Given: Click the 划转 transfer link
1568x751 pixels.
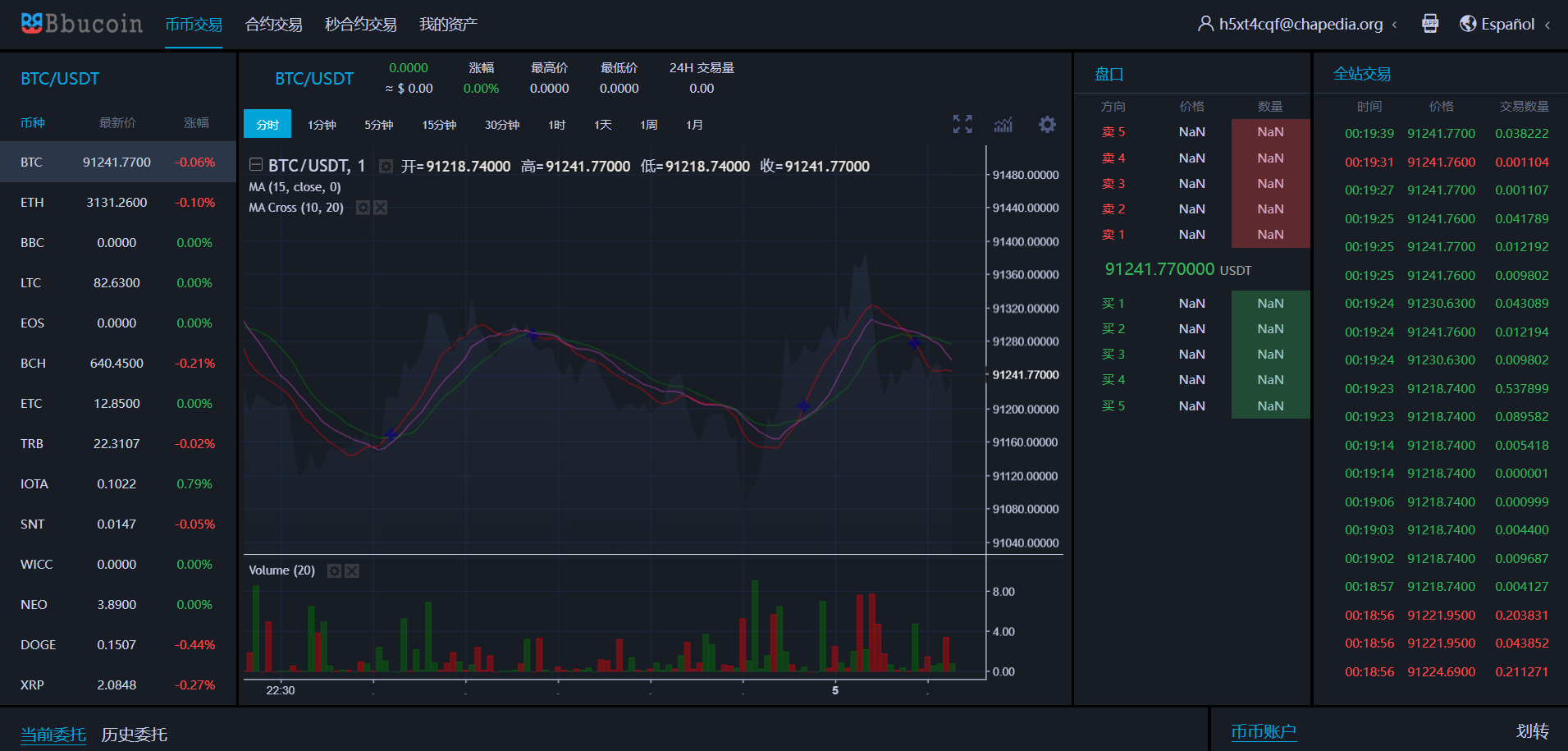Looking at the screenshot, I should click(x=1532, y=731).
